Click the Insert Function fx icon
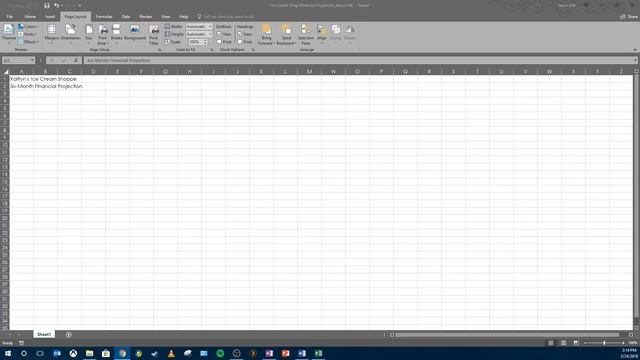This screenshot has height=360, width=640. tap(76, 60)
